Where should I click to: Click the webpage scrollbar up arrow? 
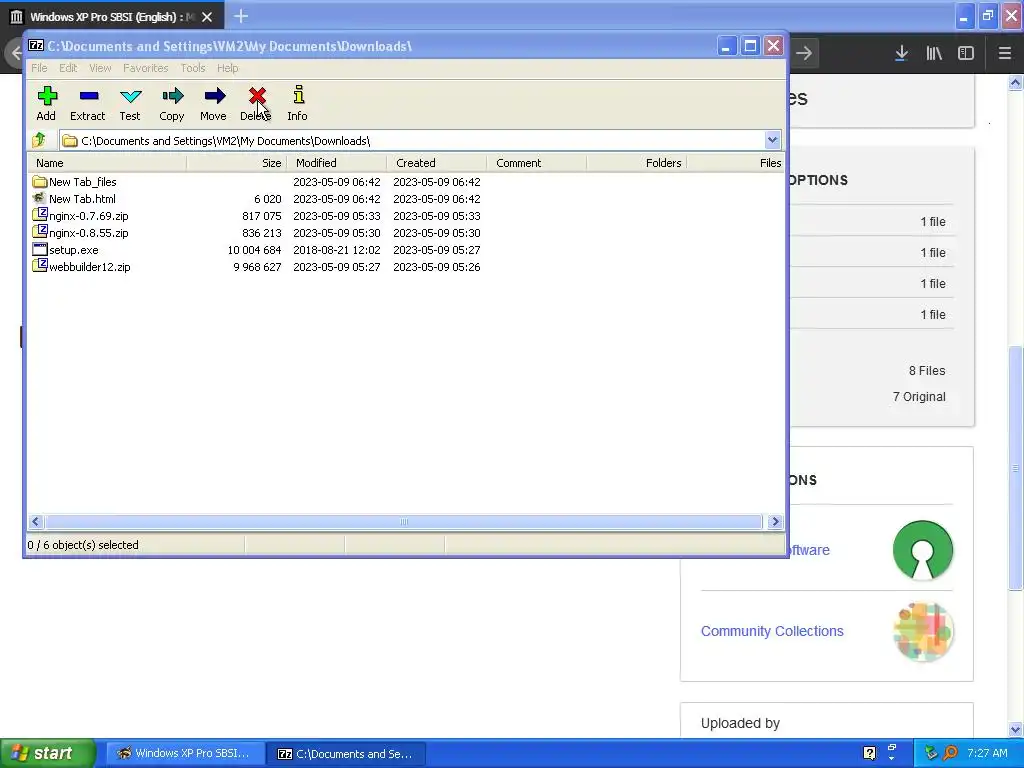(x=1015, y=83)
